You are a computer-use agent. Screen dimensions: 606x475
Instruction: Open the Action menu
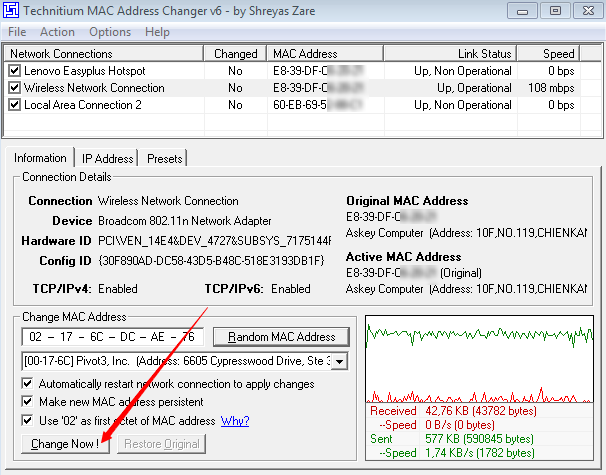(x=57, y=32)
